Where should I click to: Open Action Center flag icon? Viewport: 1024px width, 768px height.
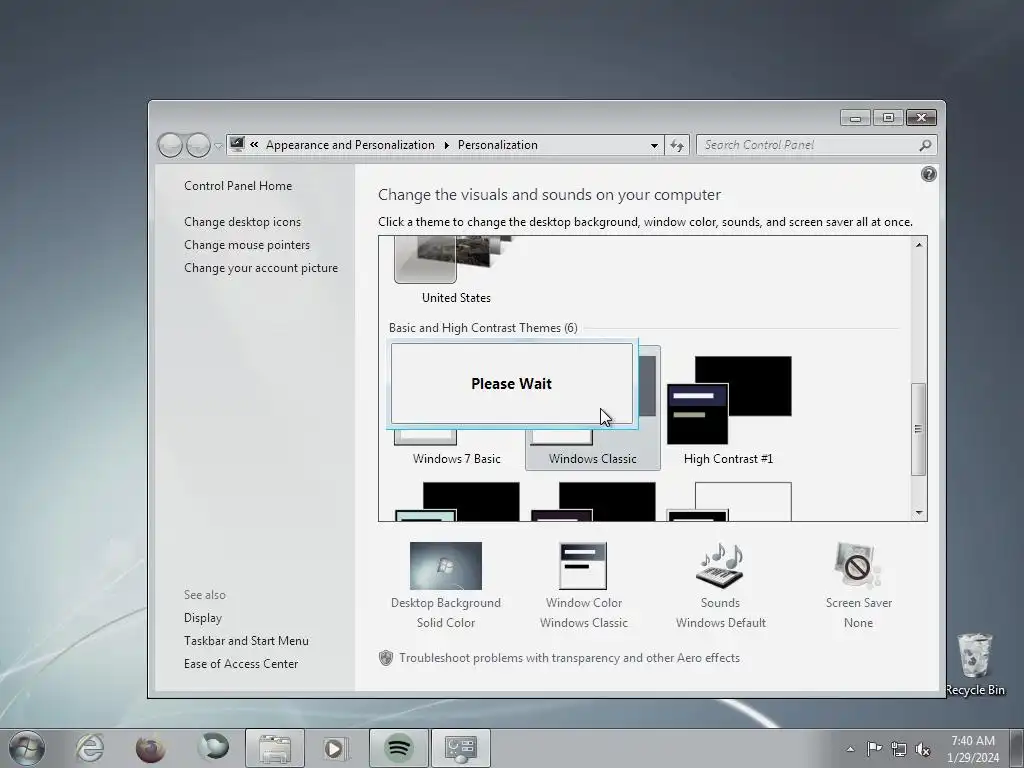874,748
